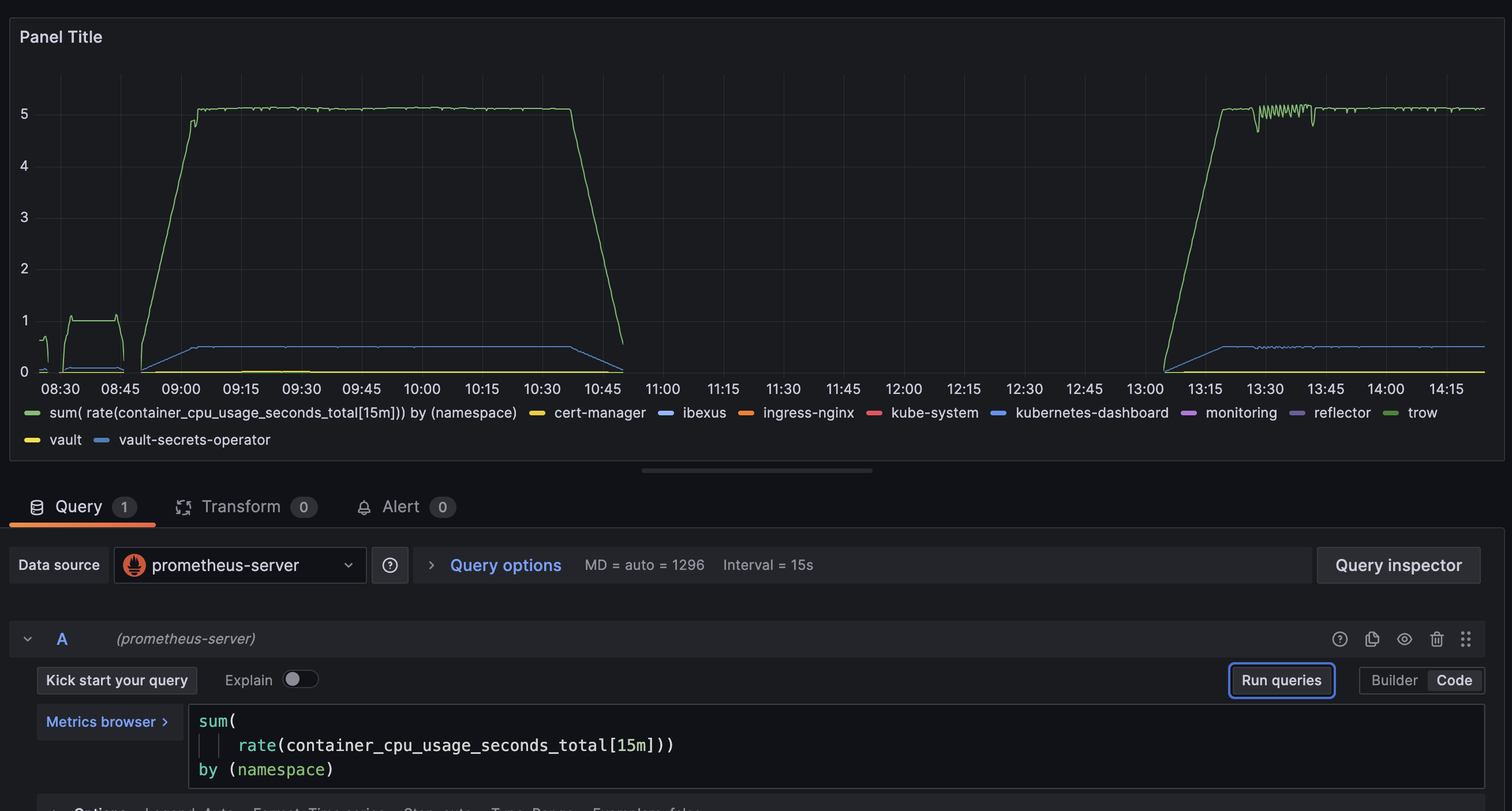Toggle the ingress-nginx legend series
1512x811 pixels.
(x=808, y=413)
